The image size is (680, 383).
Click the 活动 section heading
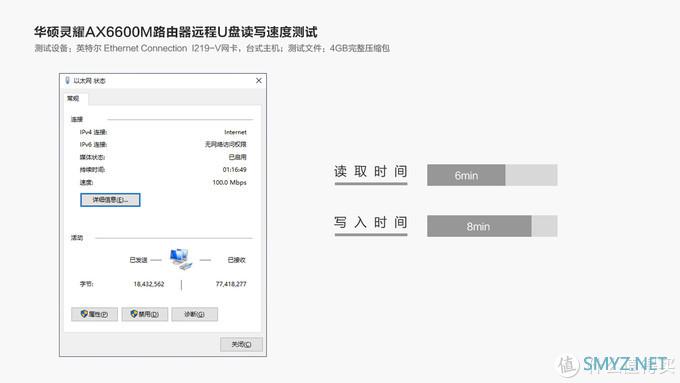(x=77, y=238)
